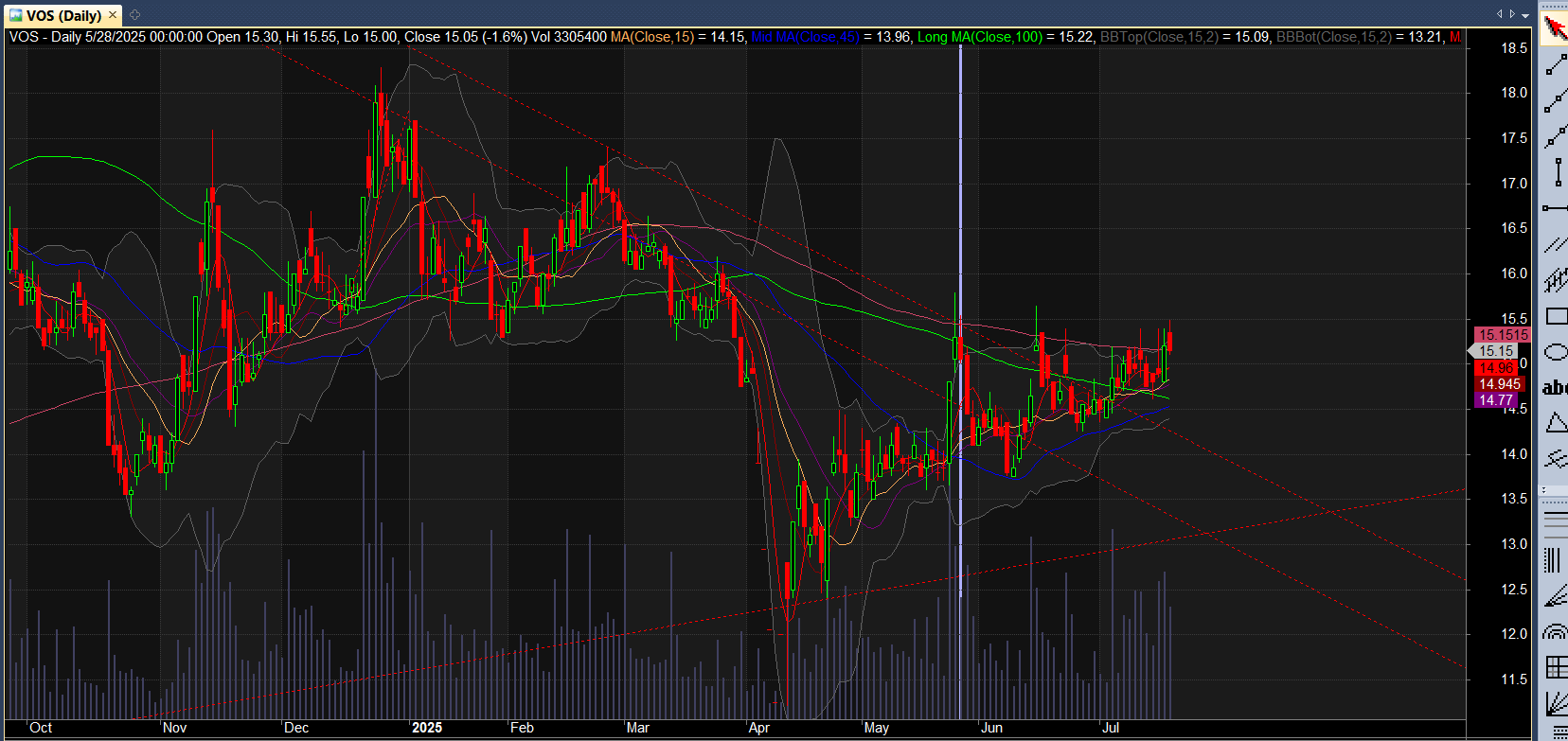Click the Mar date axis label
This screenshot has width=1568, height=741.
(638, 728)
